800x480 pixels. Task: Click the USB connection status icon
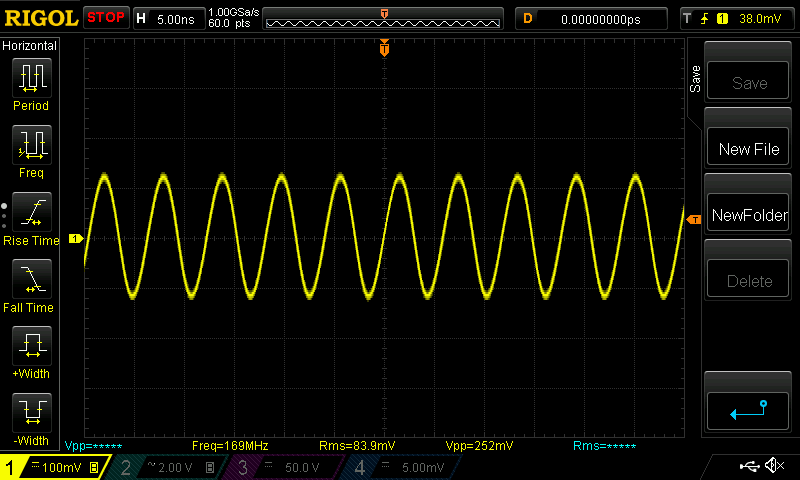click(749, 466)
